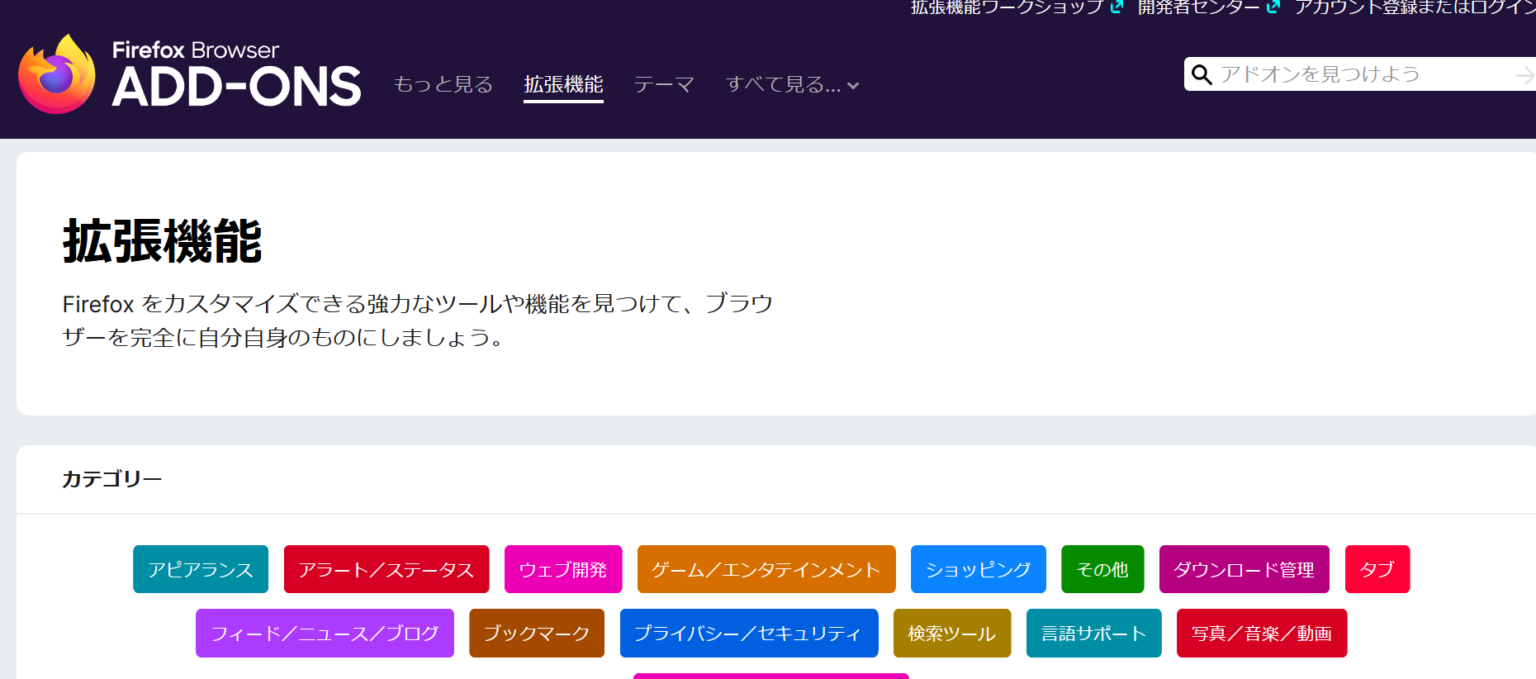Click the external-link icon beside 開発者センター
Screen dimensions: 1536x679
[1274, 8]
